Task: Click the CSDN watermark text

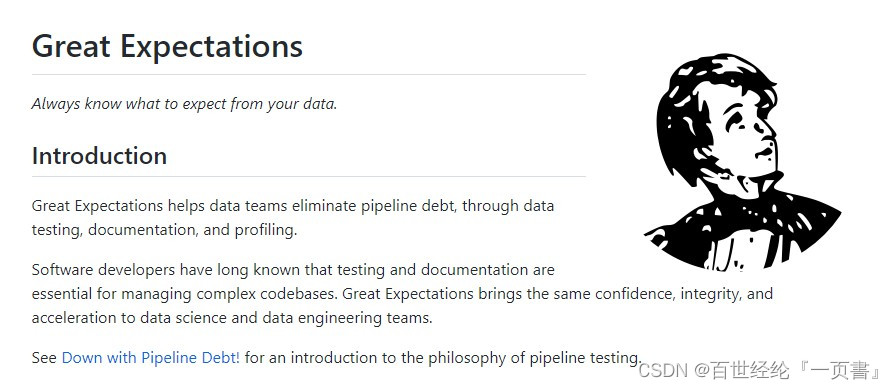Action: [x=664, y=371]
